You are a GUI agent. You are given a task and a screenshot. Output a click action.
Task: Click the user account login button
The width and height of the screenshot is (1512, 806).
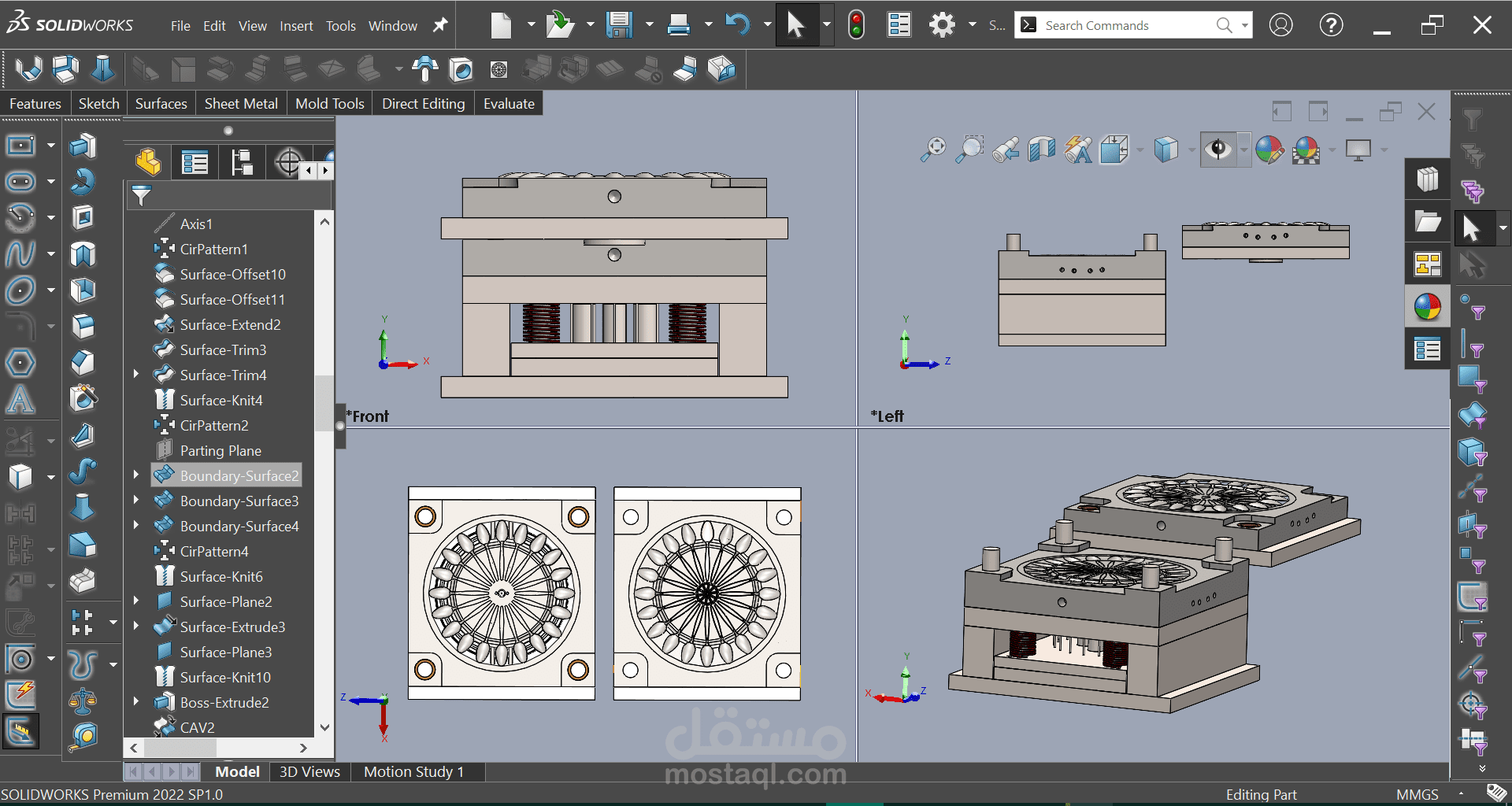click(1281, 25)
